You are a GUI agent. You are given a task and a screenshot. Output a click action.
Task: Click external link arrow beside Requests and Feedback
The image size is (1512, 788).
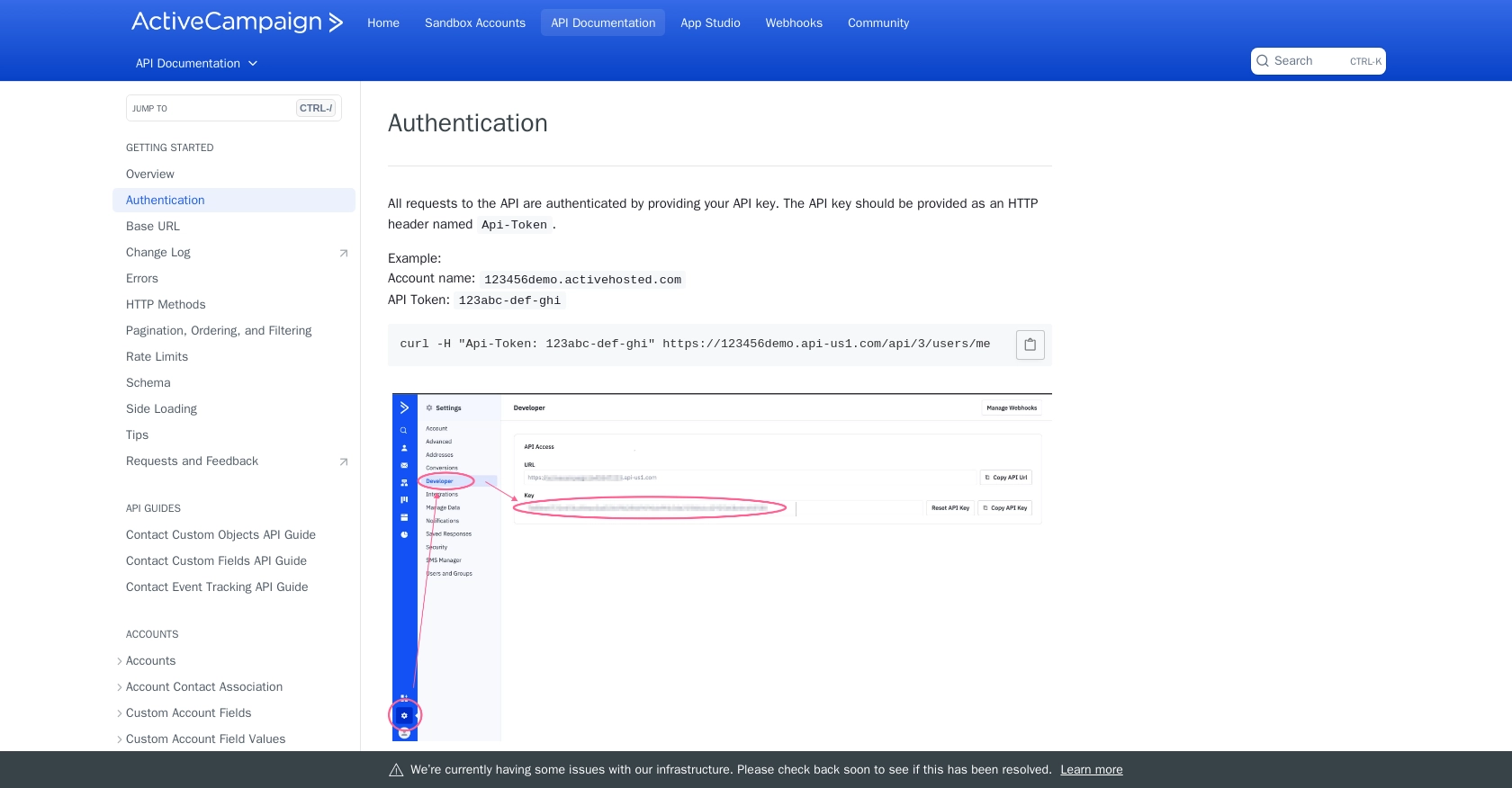click(343, 461)
